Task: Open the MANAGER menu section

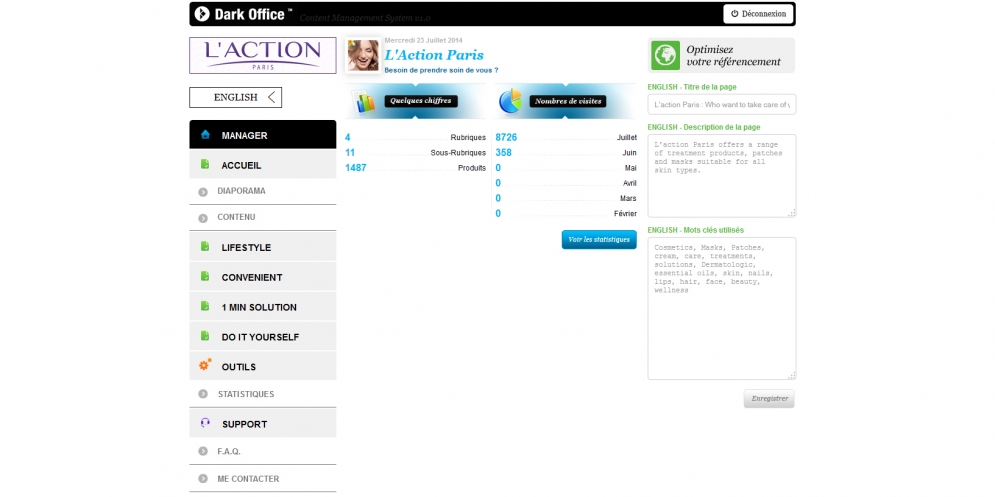Action: [x=263, y=135]
